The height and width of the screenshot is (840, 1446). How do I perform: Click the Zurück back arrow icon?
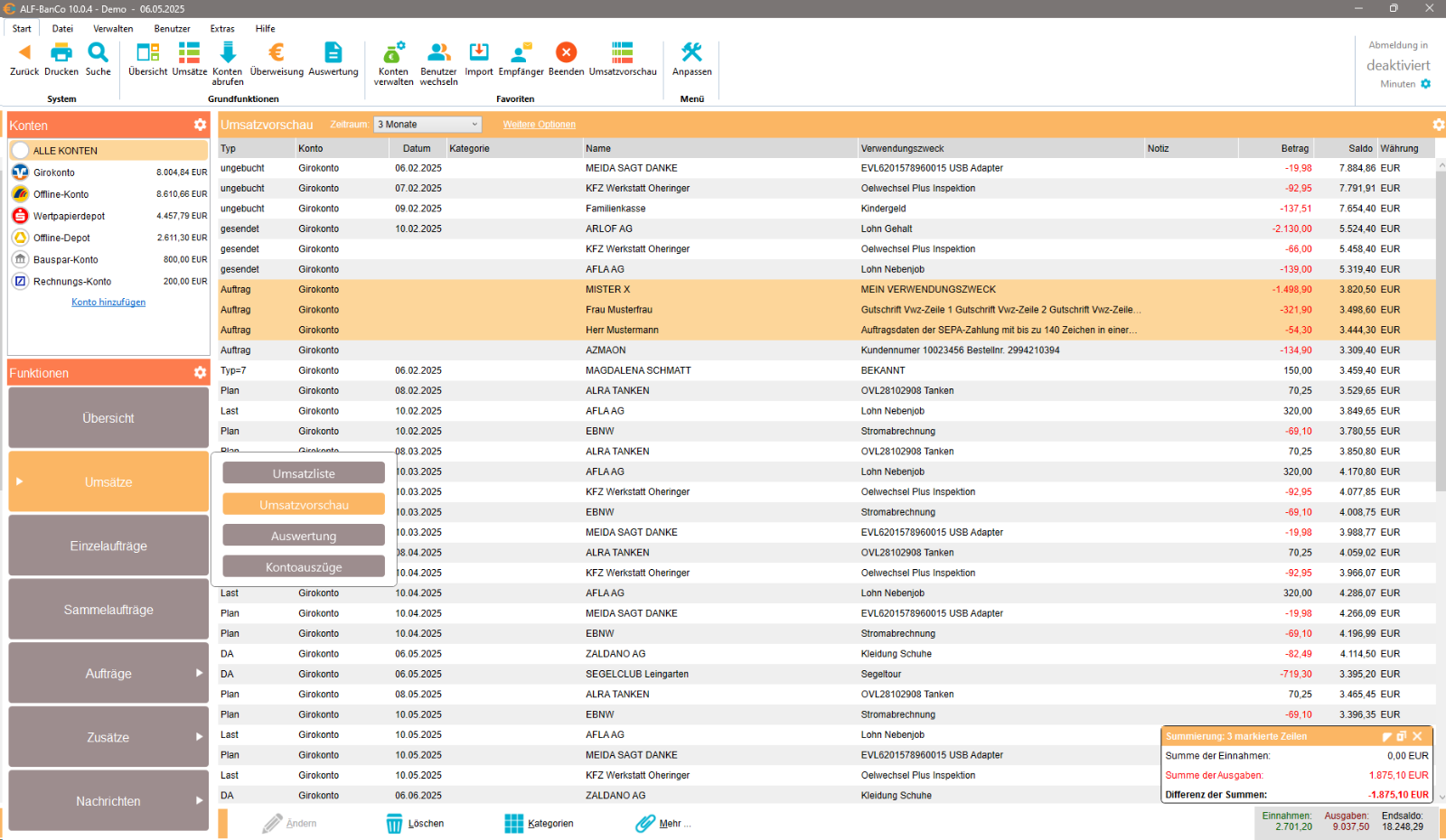24,52
